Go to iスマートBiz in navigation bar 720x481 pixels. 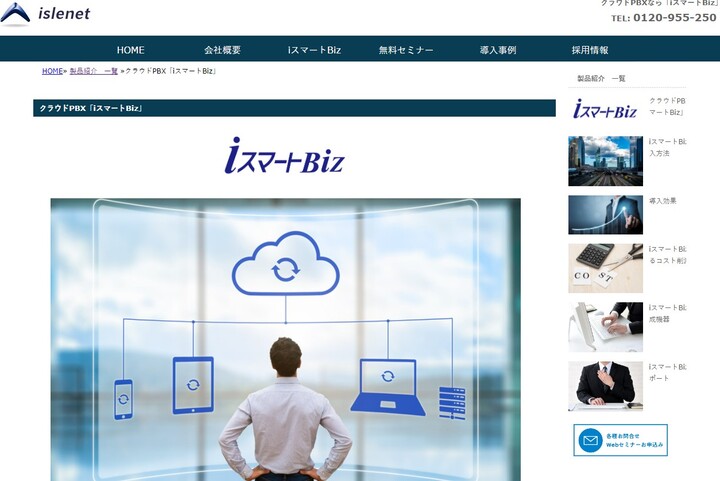tap(314, 50)
